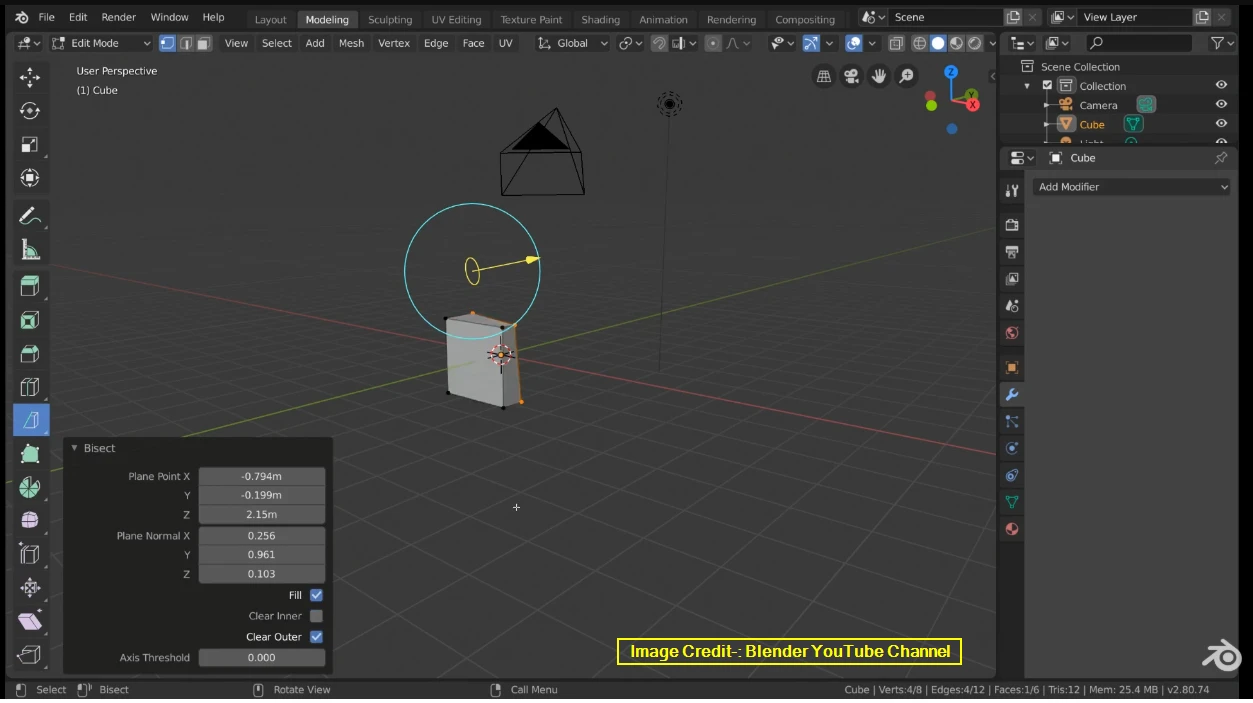Switch to the Sculpting workspace tab
The height and width of the screenshot is (703, 1253).
390,19
